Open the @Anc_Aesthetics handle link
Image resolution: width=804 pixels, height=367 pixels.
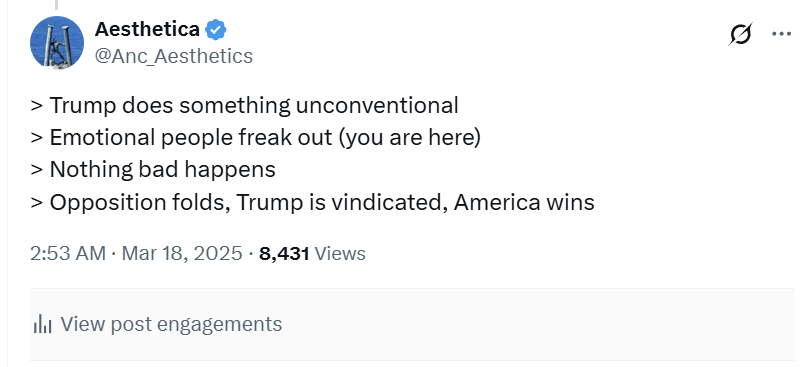(174, 56)
